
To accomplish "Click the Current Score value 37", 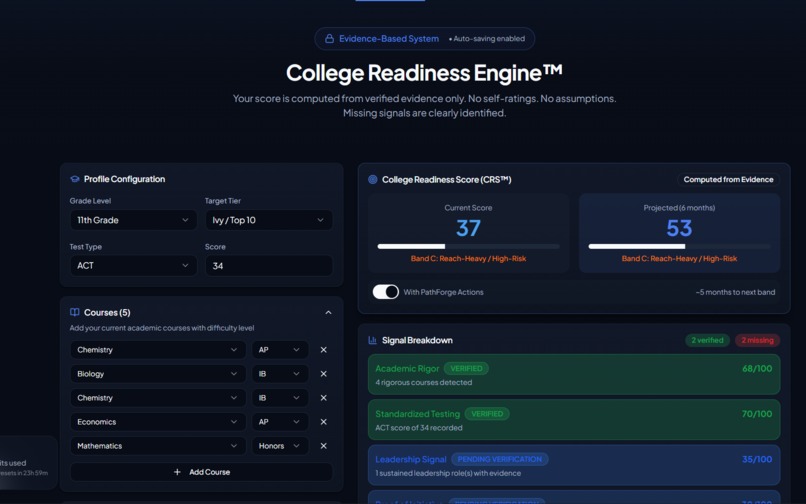I will pos(468,228).
